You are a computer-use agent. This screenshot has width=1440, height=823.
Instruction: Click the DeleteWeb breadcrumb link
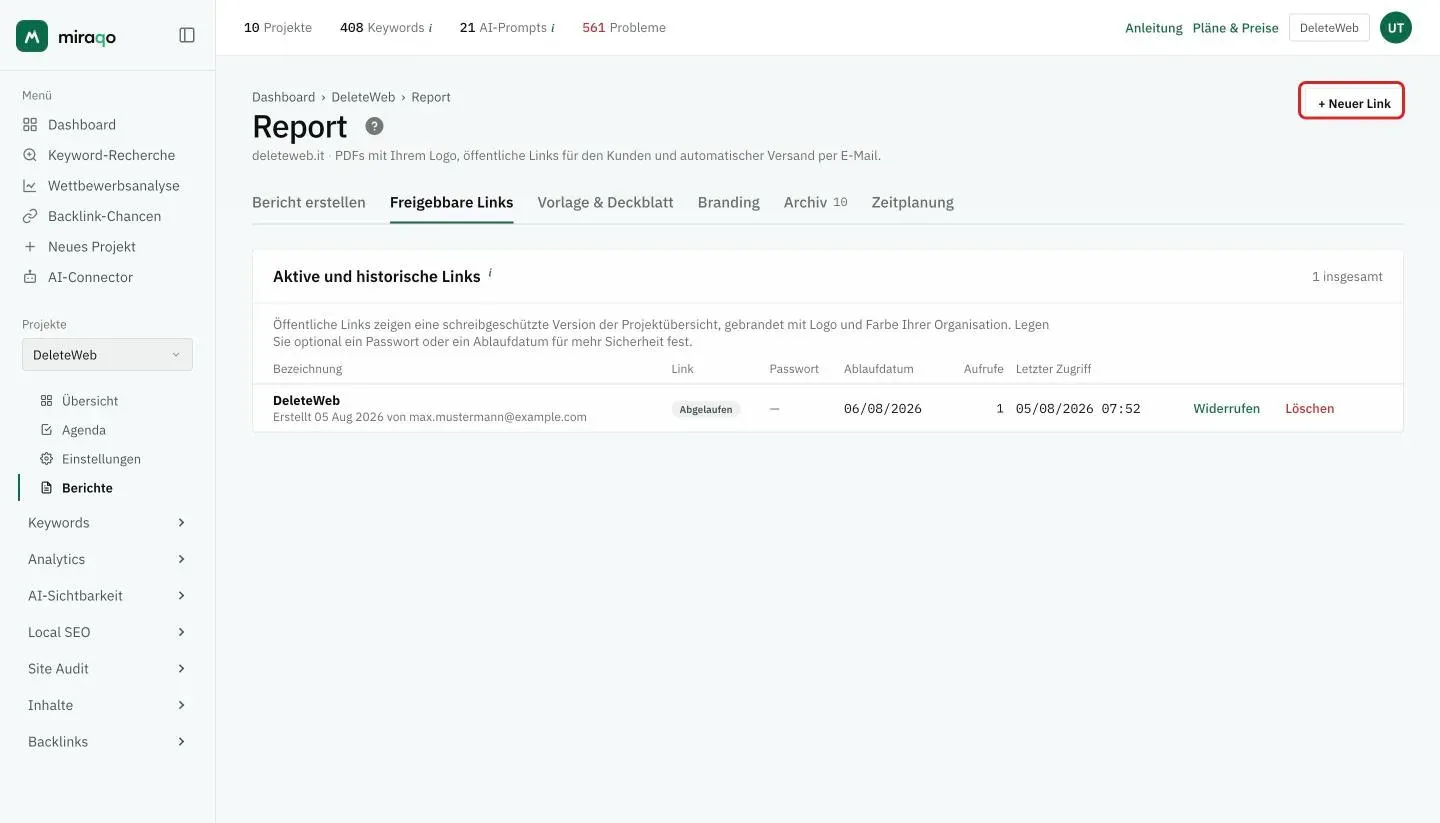pyautogui.click(x=364, y=97)
